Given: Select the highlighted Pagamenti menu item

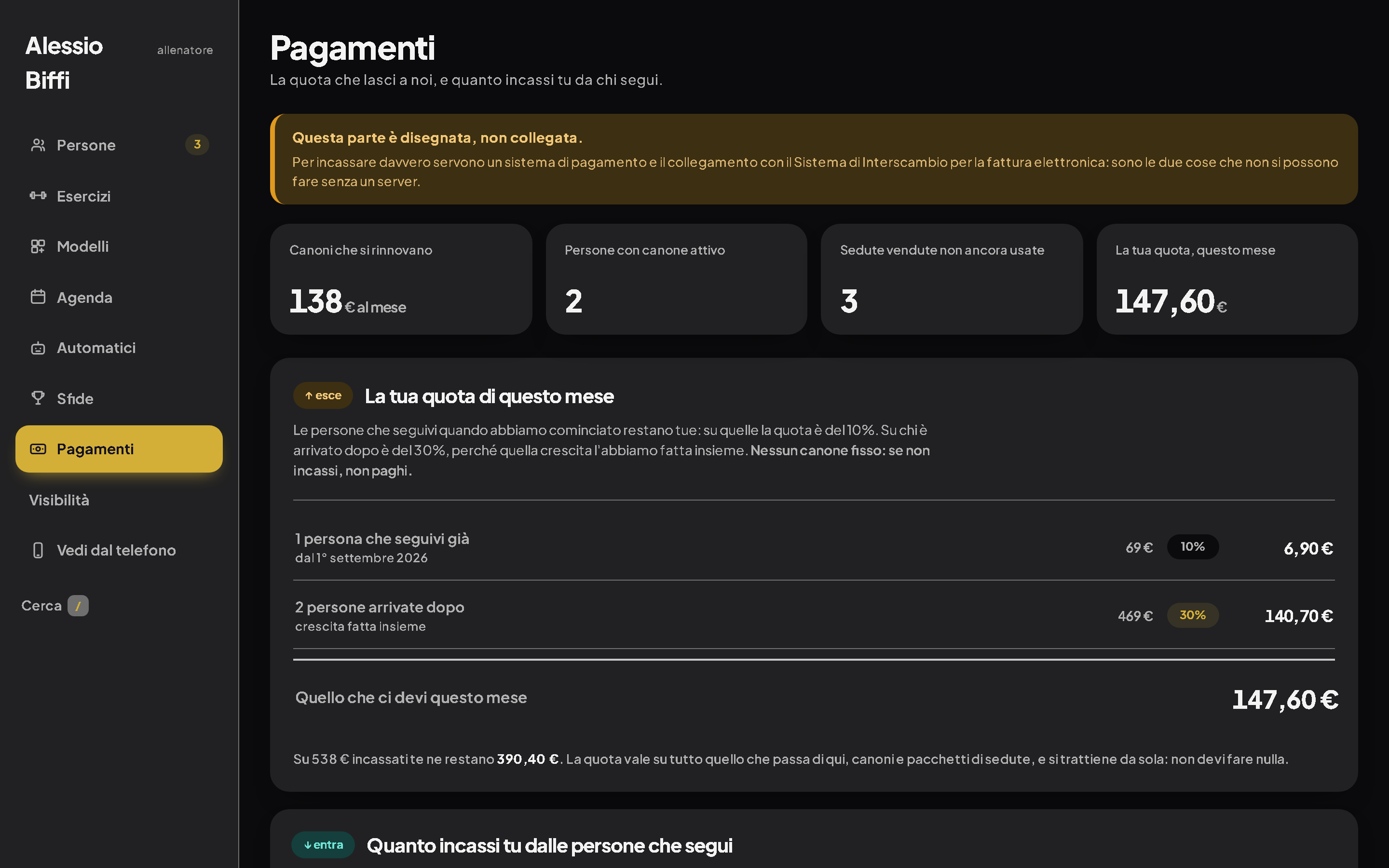Looking at the screenshot, I should click(119, 449).
